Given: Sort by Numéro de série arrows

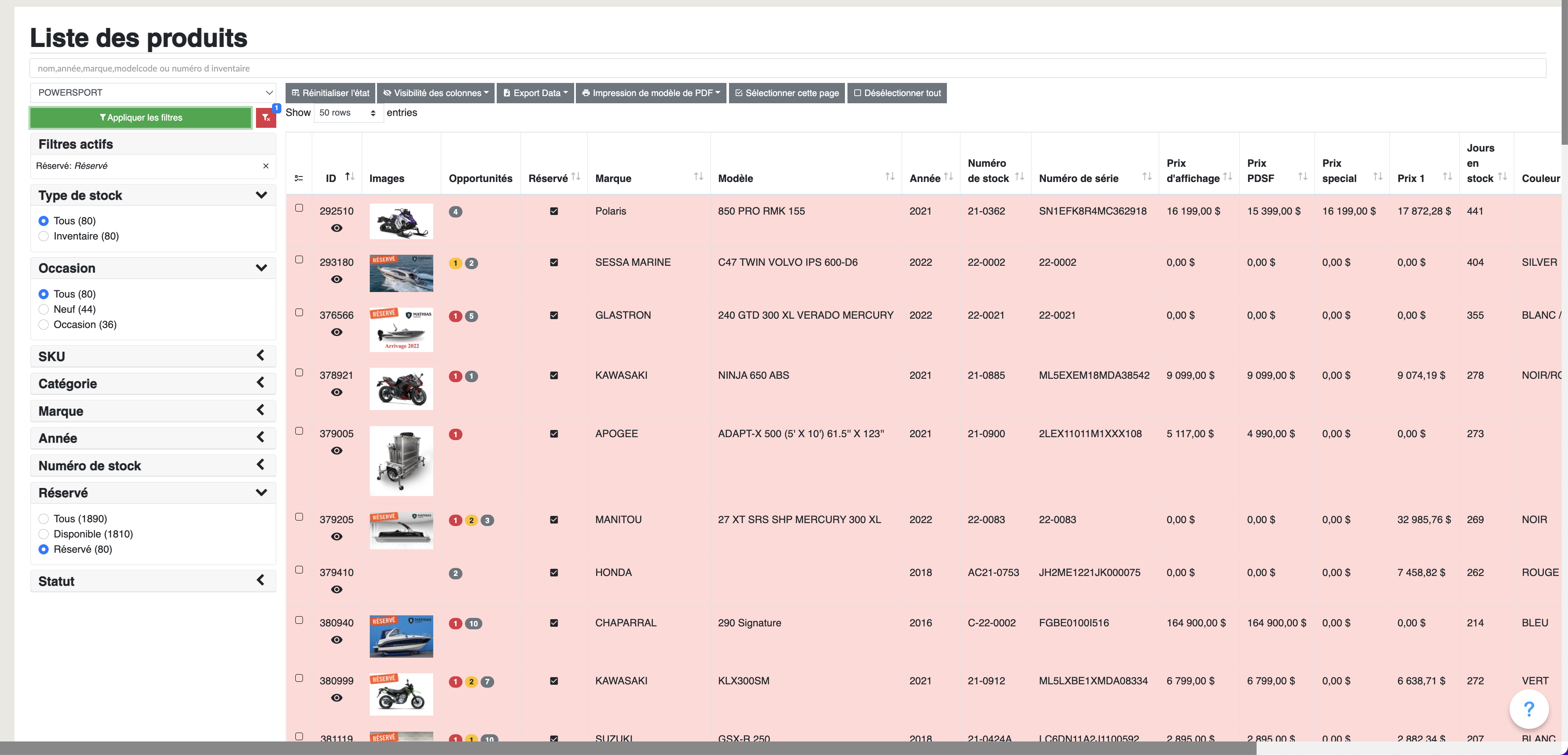Looking at the screenshot, I should tap(1147, 176).
